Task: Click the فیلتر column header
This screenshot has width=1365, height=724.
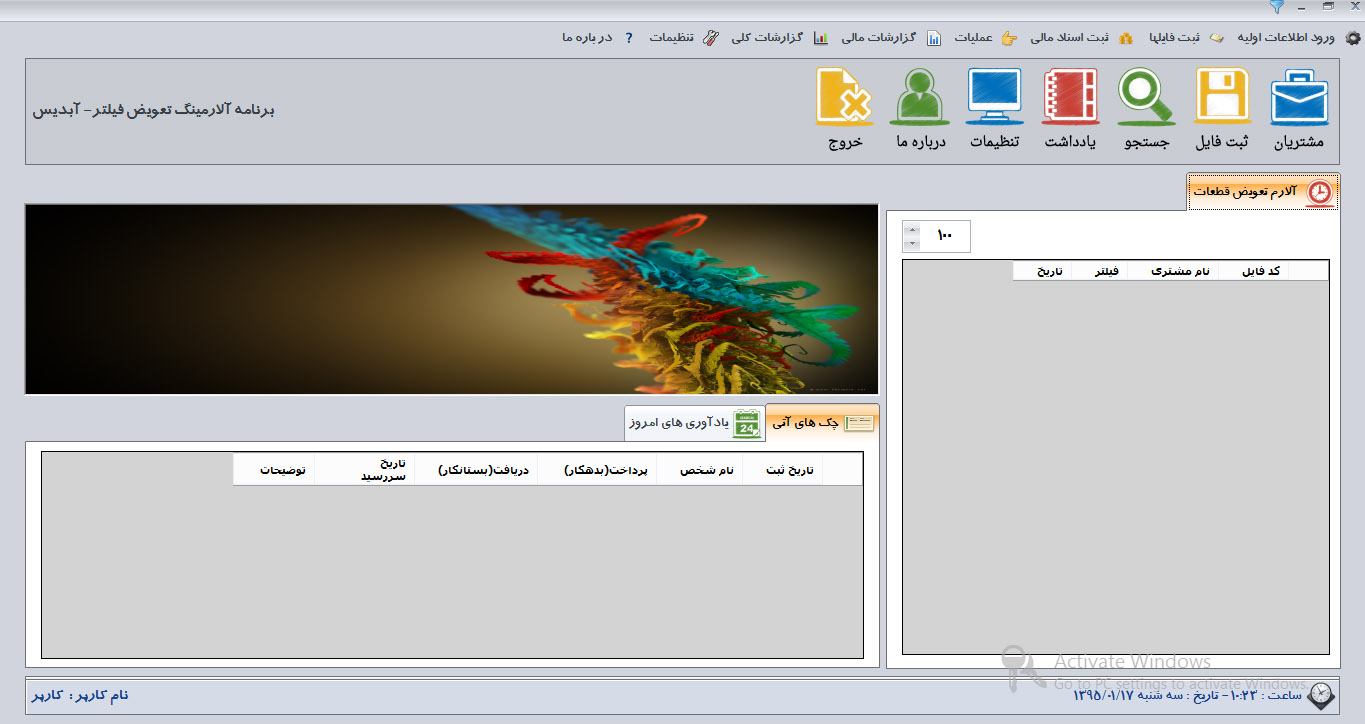Action: pyautogui.click(x=1099, y=271)
